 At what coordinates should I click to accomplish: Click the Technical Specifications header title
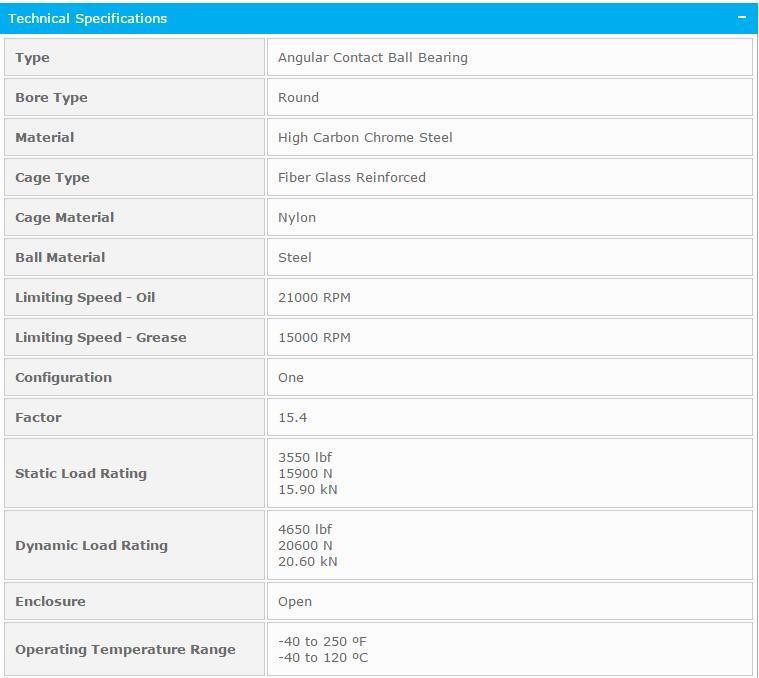pos(88,18)
